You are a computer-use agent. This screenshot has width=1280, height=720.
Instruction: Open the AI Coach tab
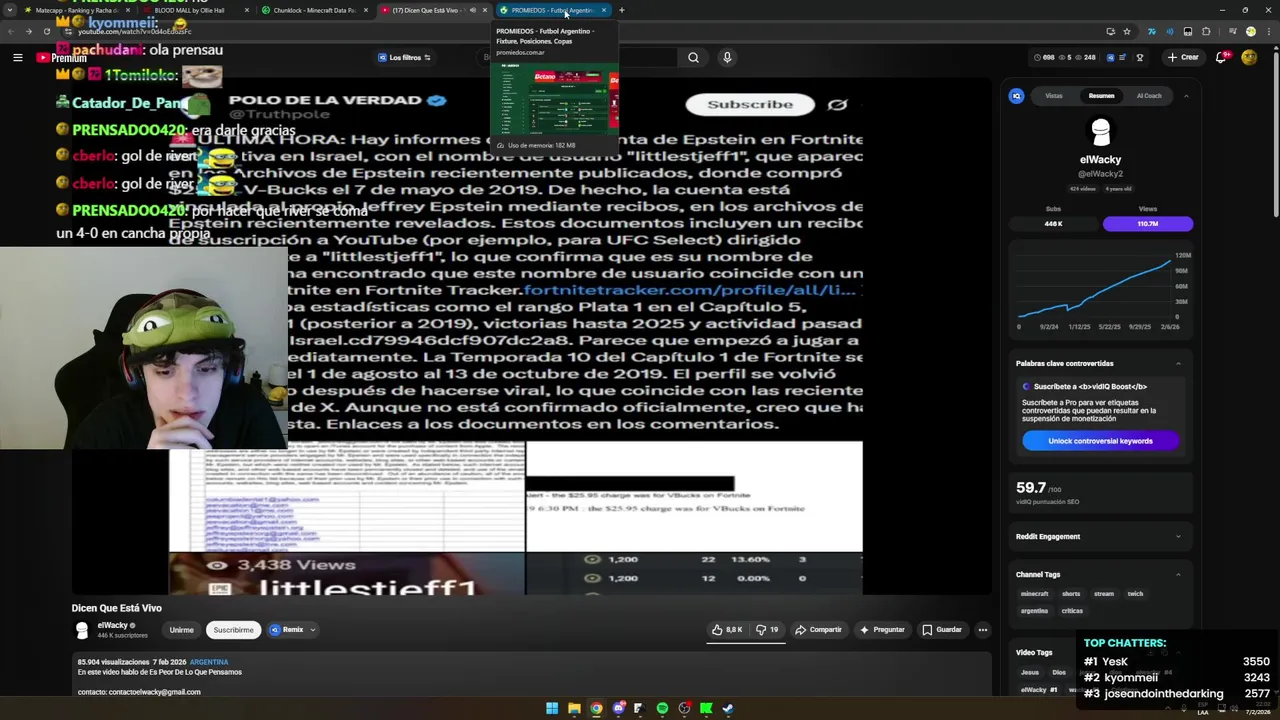coord(1149,96)
